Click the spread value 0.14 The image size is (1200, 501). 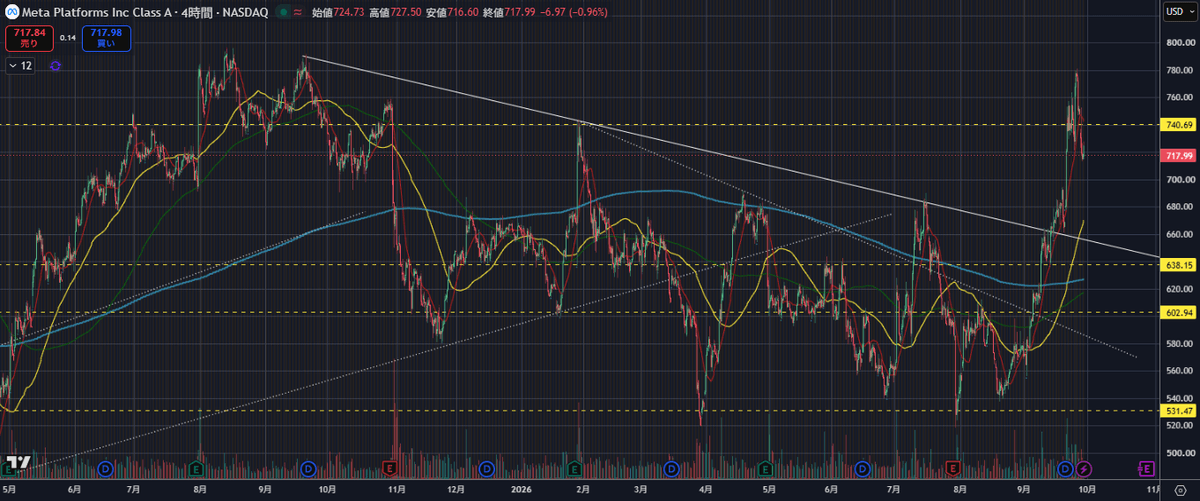tap(68, 38)
